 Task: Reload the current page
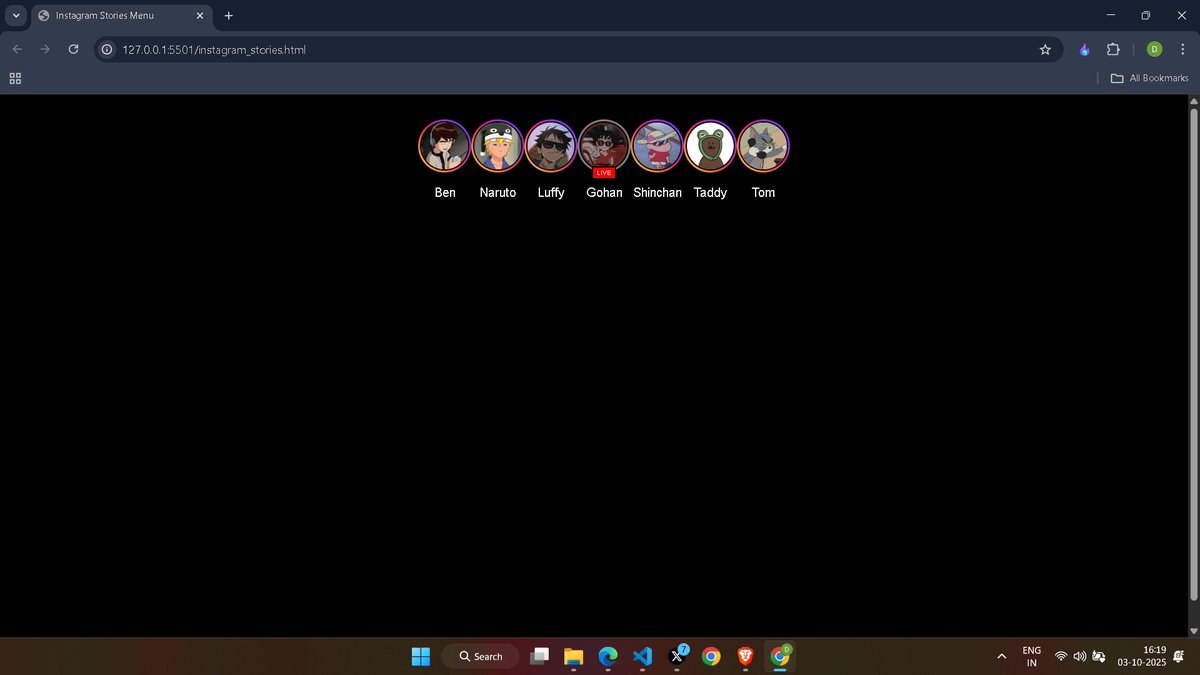coord(73,49)
